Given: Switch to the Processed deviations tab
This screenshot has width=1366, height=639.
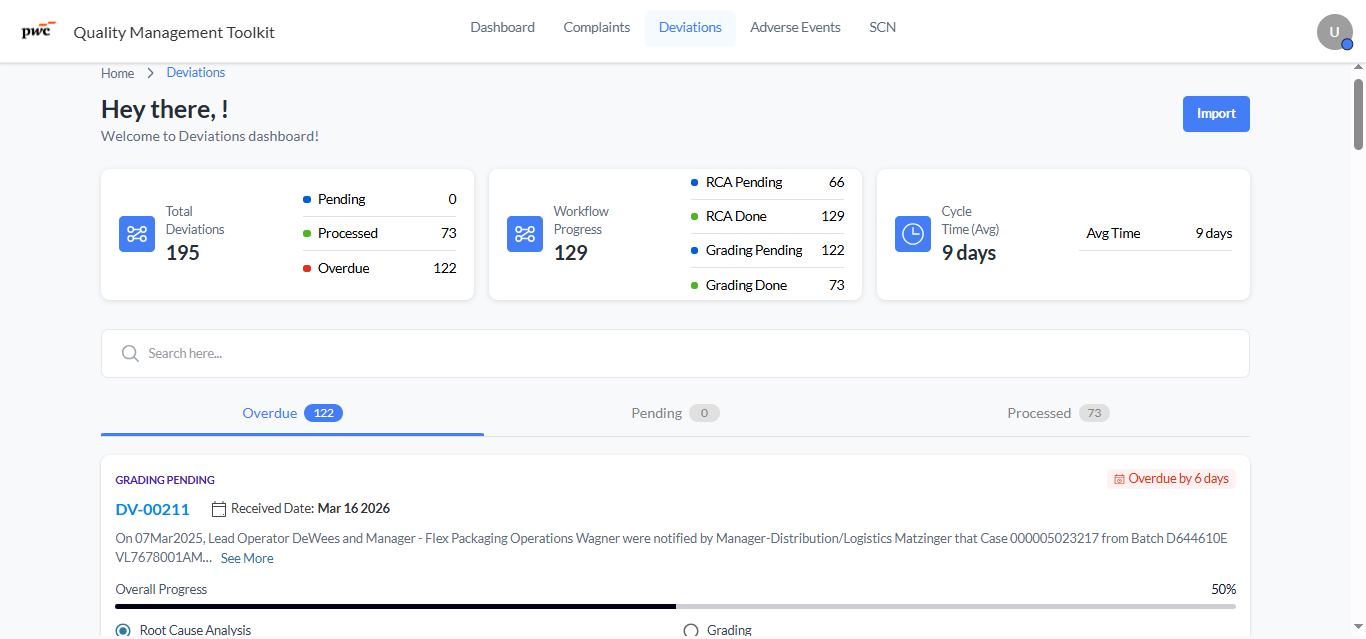Looking at the screenshot, I should (x=1058, y=413).
